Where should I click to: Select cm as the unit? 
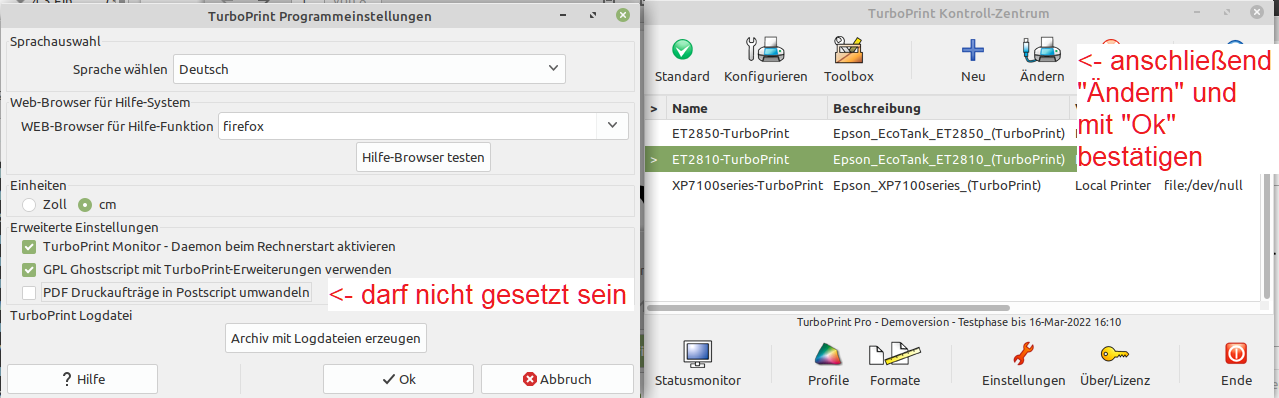(x=85, y=204)
